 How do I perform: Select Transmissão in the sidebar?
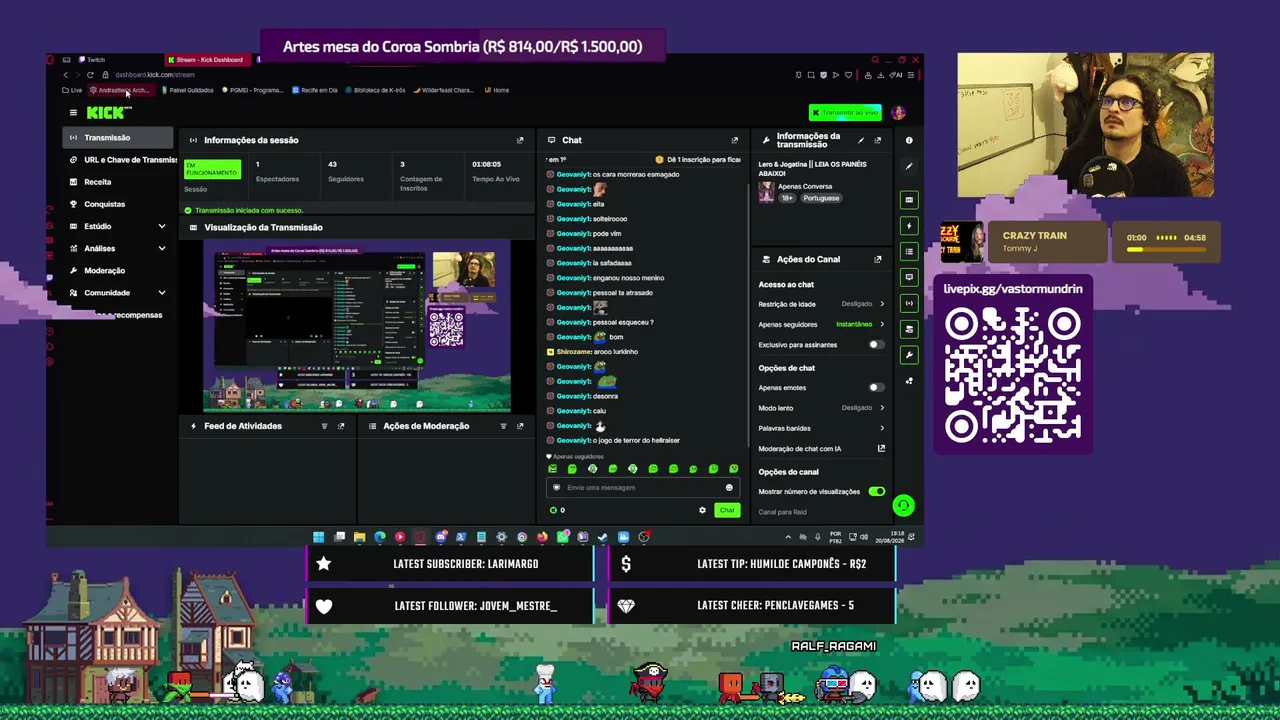click(x=117, y=138)
